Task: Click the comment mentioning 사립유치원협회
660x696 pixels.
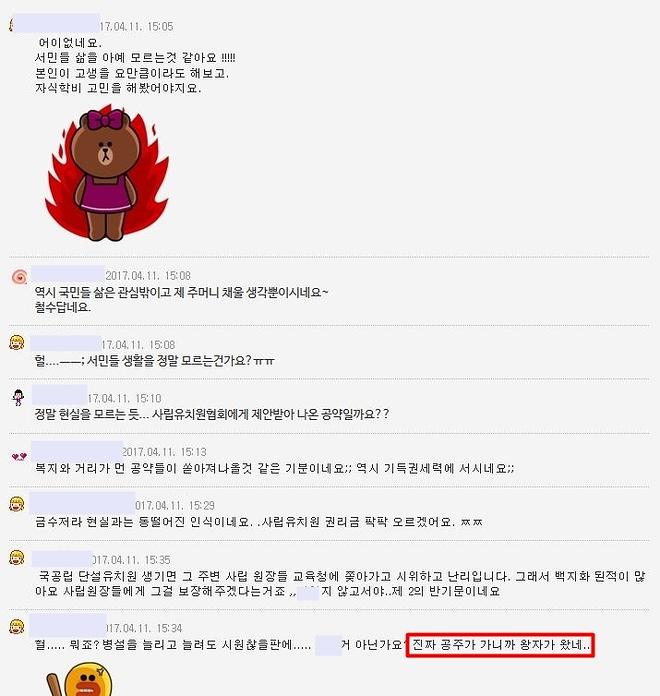Action: click(x=212, y=414)
